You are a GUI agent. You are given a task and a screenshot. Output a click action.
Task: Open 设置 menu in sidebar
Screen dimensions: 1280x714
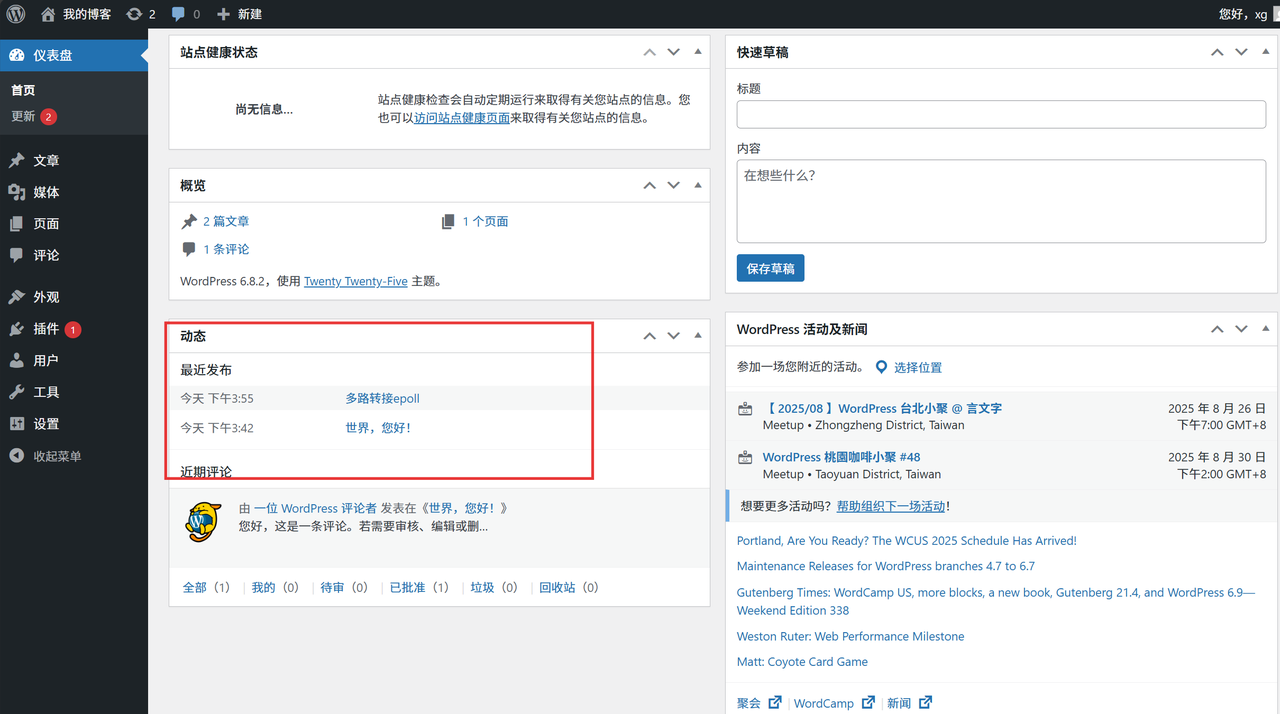[74, 424]
